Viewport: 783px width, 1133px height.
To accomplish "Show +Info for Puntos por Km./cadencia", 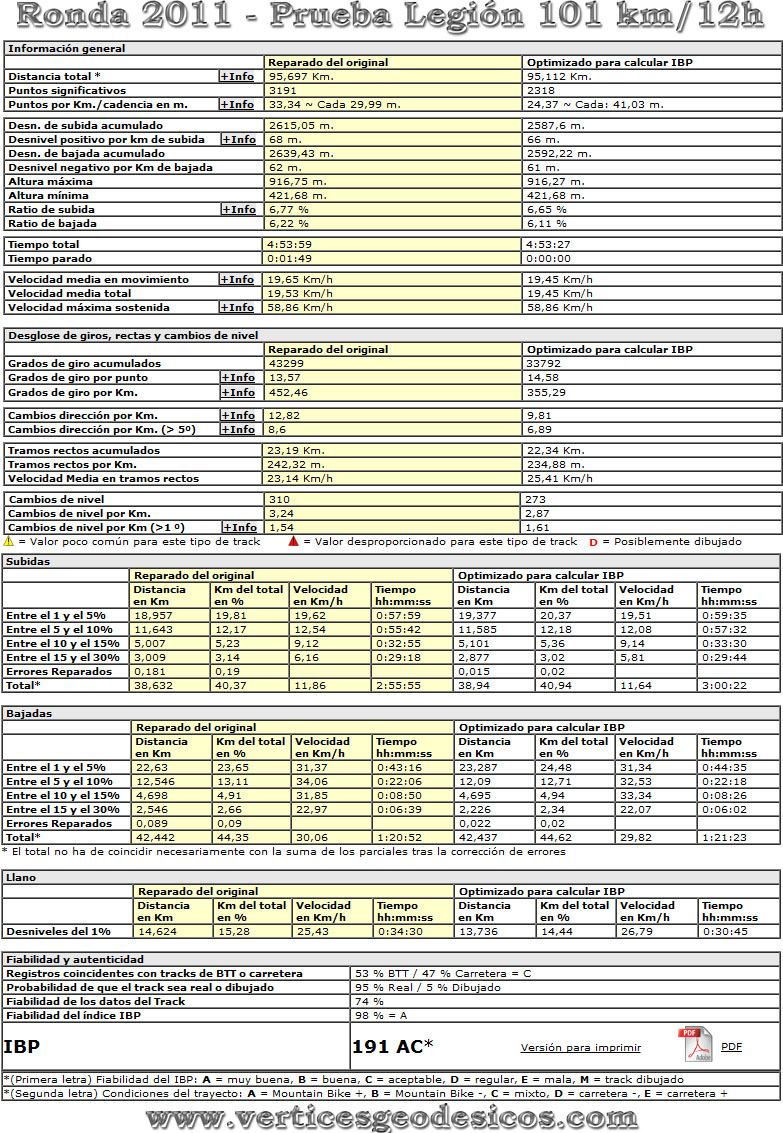I will pos(237,104).
